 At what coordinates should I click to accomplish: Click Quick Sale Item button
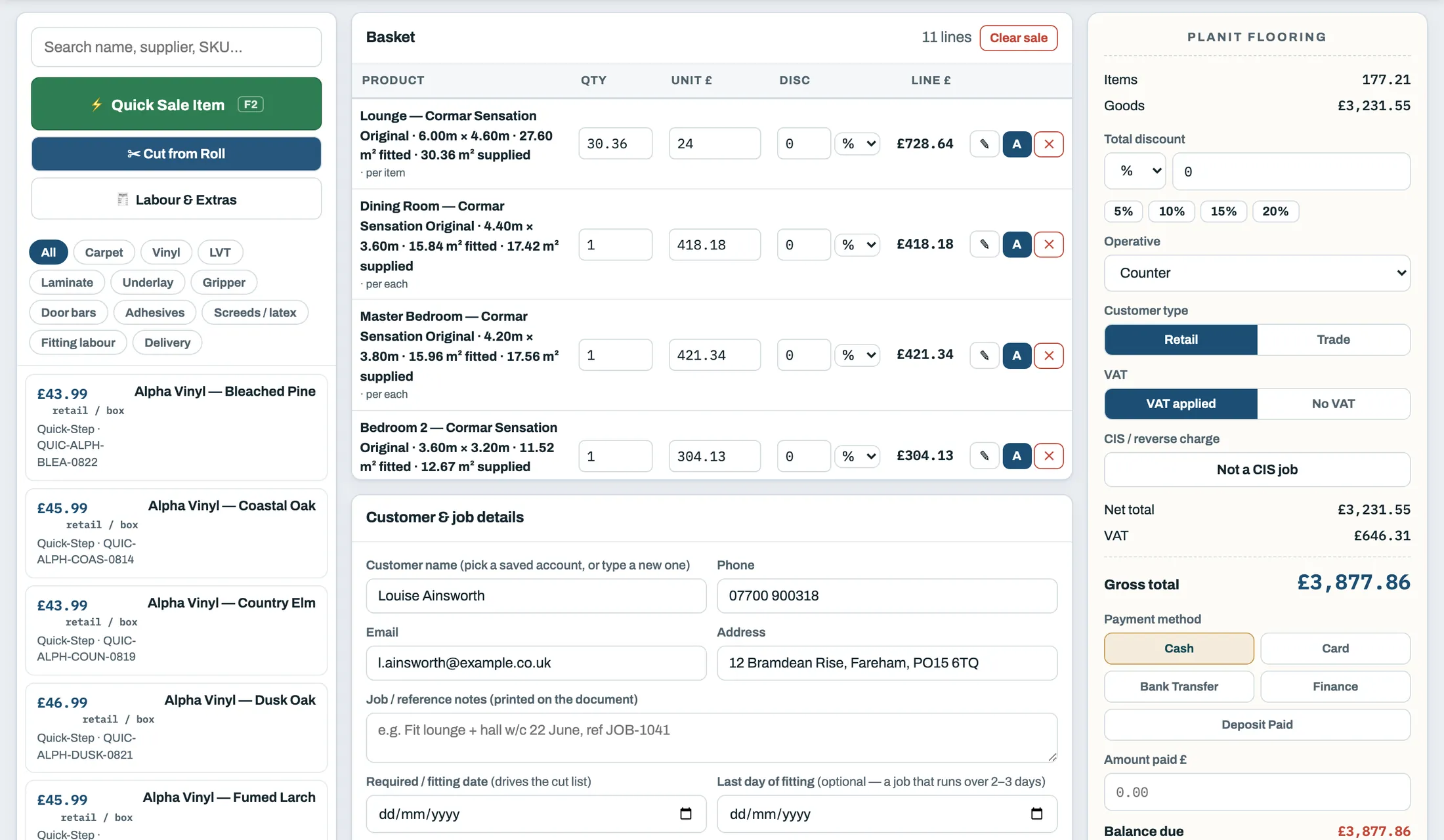coord(177,104)
